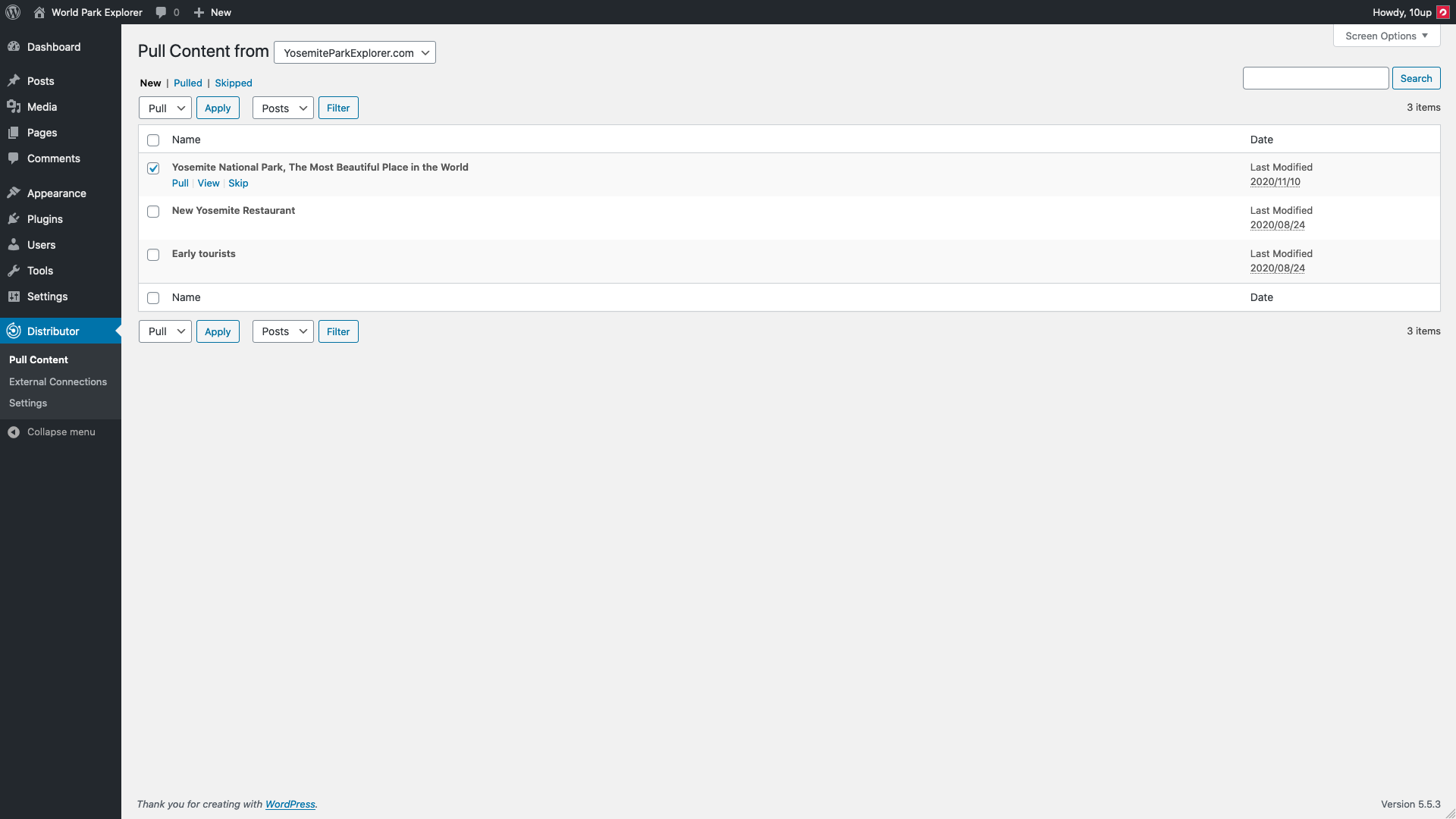Open Plugins via its plug icon
This screenshot has width=1456, height=819.
pos(14,219)
